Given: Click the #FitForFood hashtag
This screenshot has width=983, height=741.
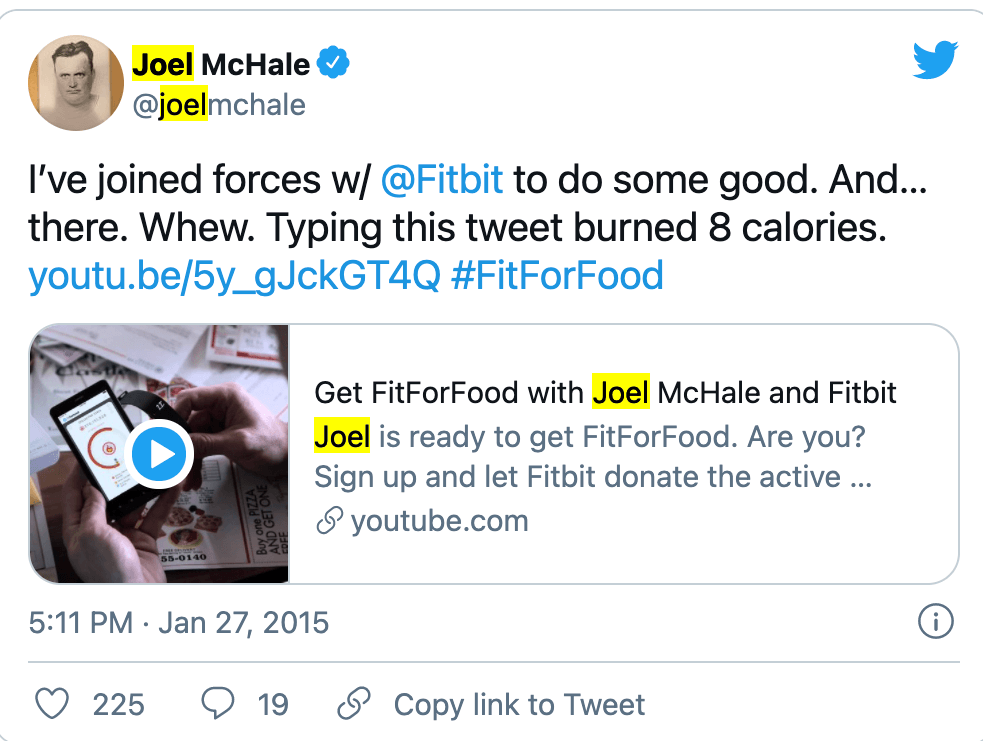Looking at the screenshot, I should coord(558,275).
